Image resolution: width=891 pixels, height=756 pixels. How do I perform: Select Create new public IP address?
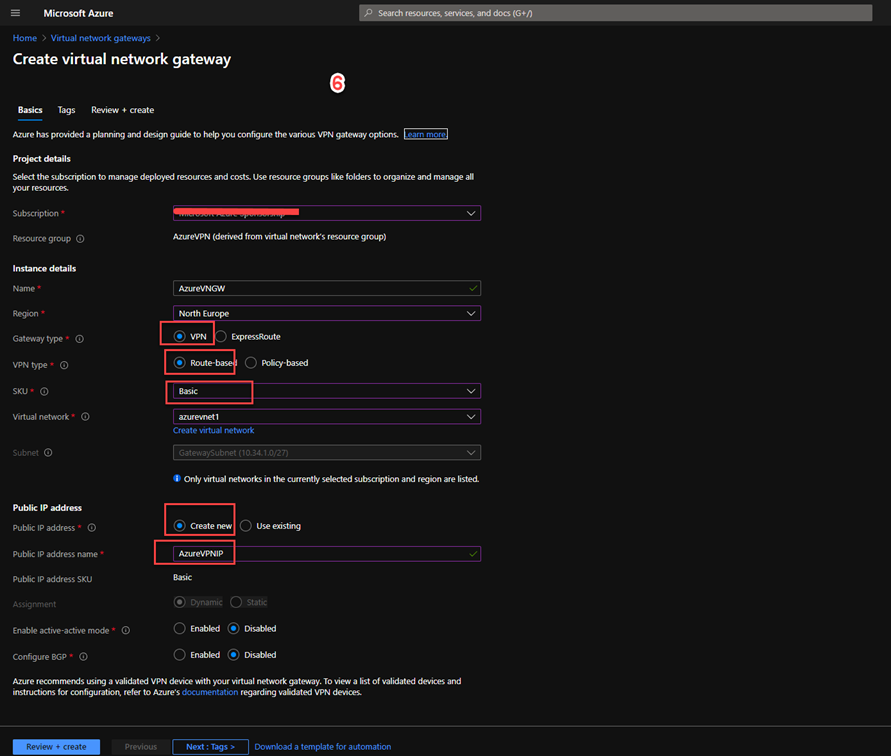click(x=180, y=526)
